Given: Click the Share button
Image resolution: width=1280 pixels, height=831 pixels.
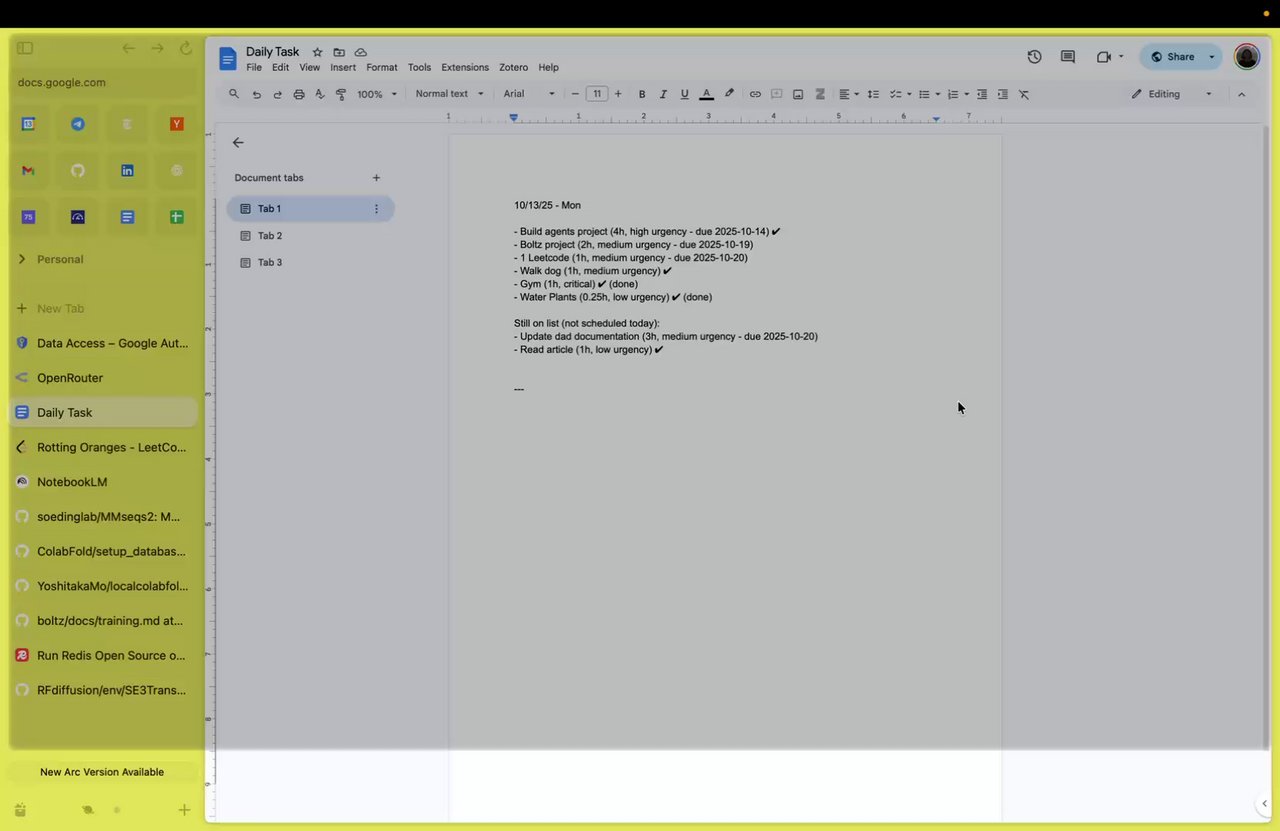Looking at the screenshot, I should (x=1172, y=57).
